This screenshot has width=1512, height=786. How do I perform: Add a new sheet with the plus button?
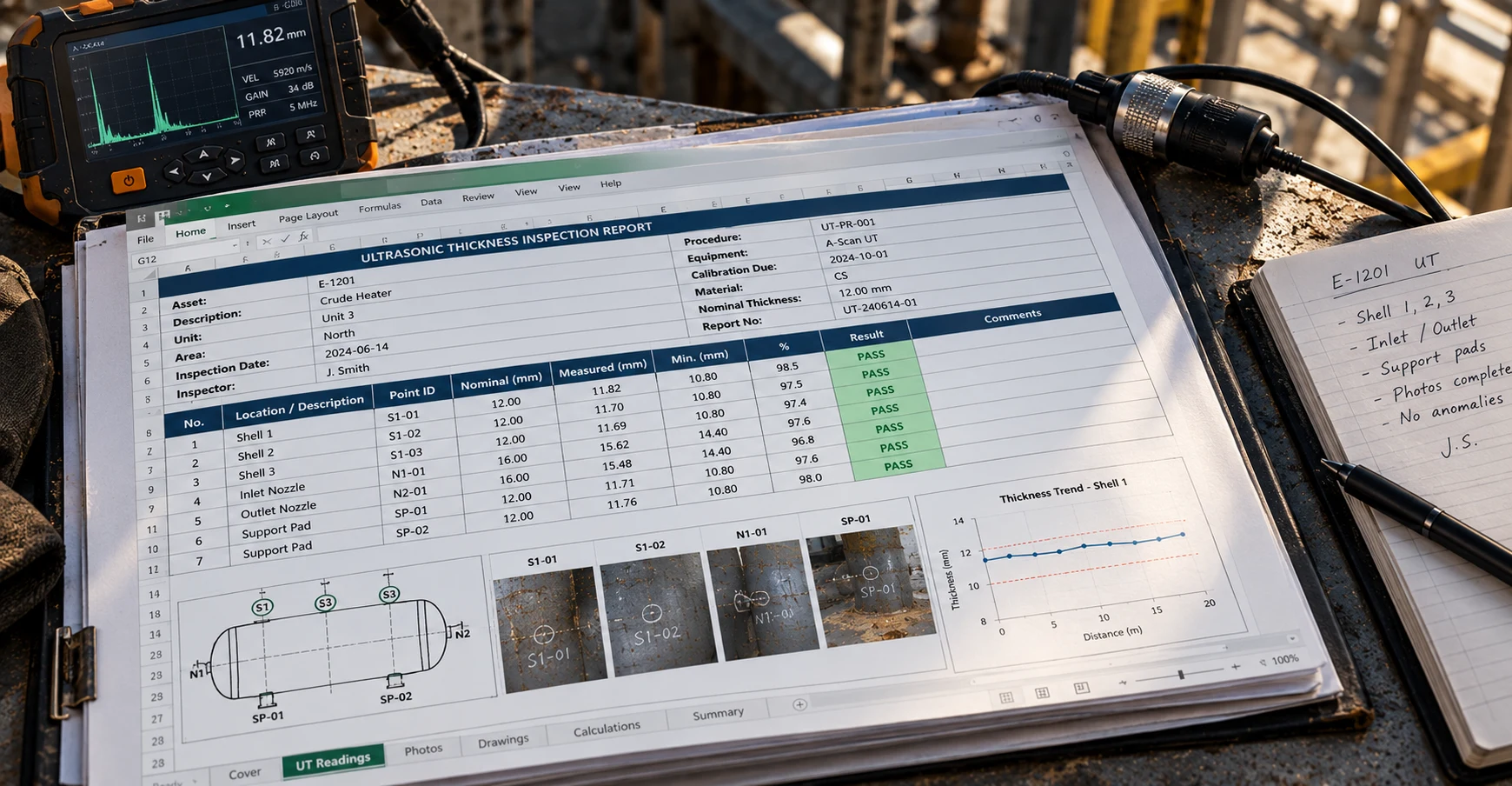tap(799, 704)
